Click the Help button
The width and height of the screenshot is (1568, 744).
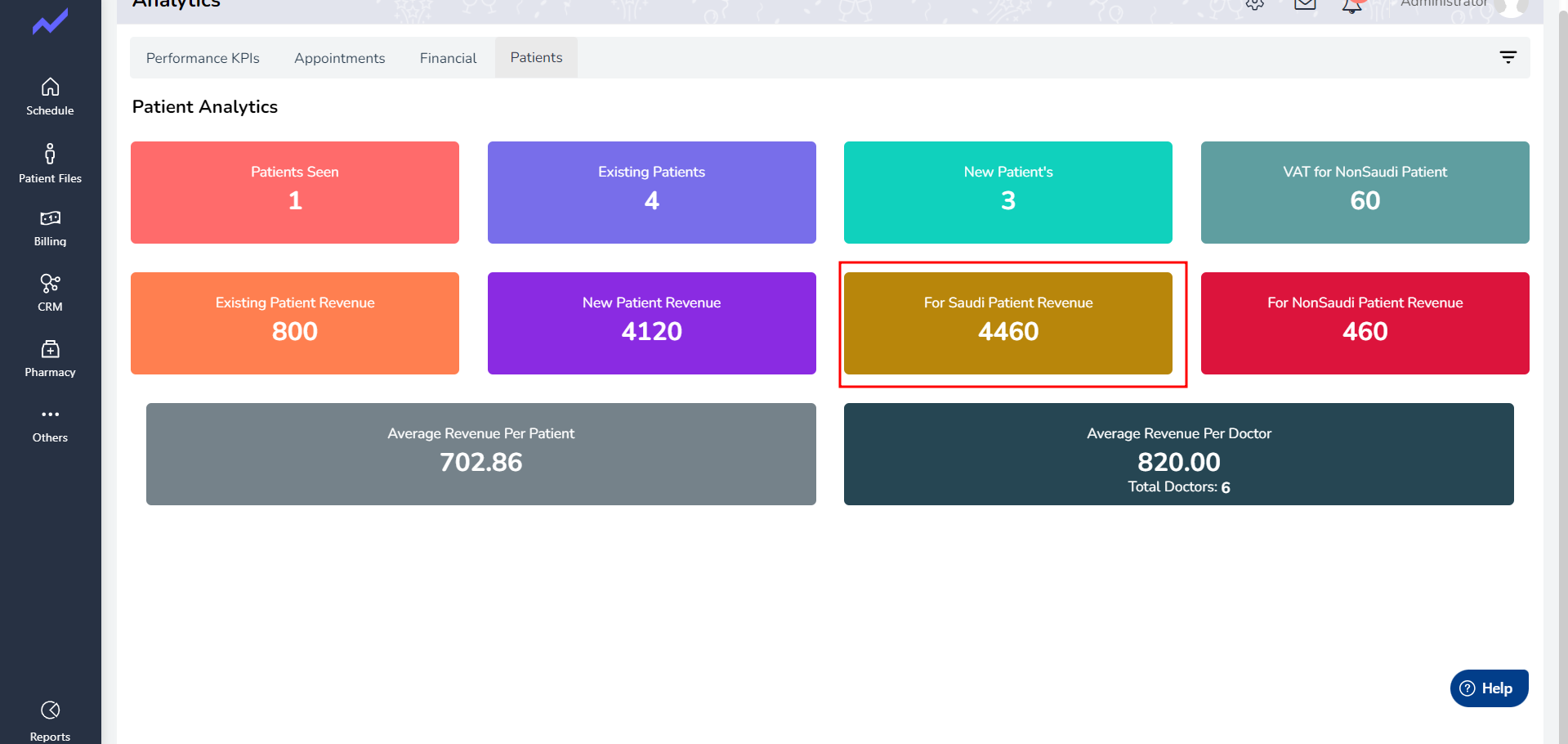click(x=1489, y=688)
